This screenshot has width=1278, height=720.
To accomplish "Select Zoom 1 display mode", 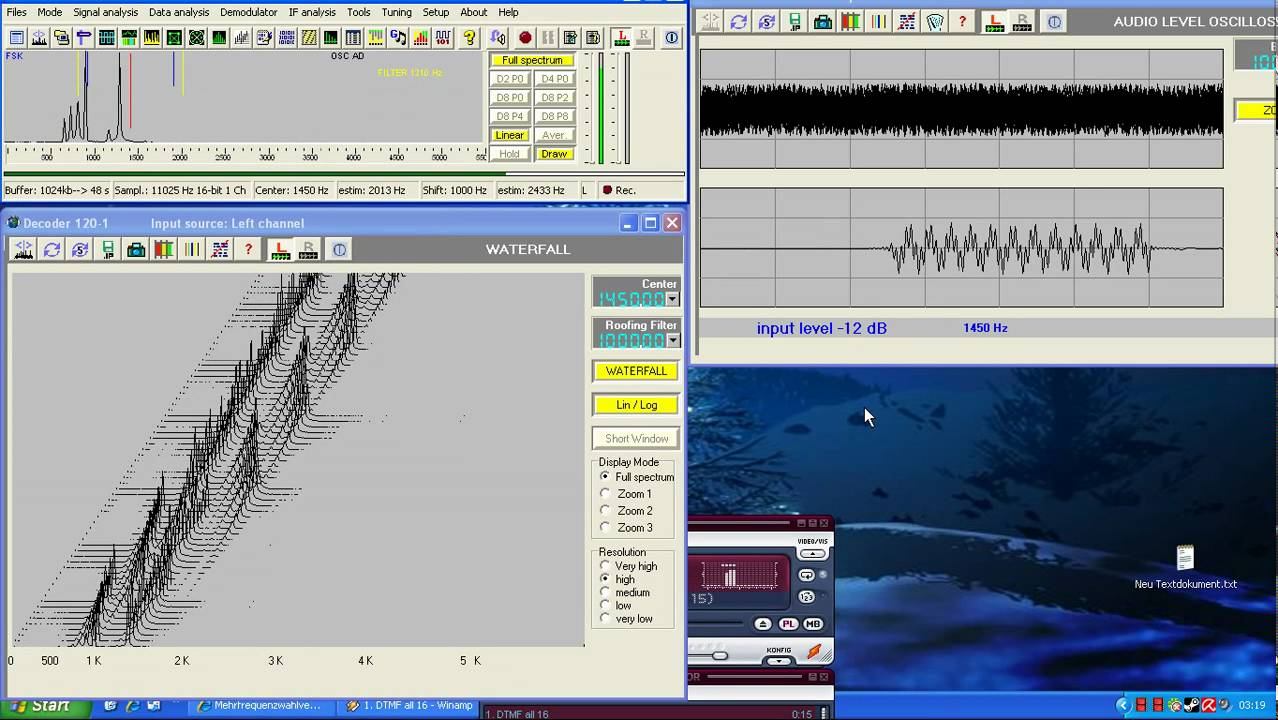I will pos(605,494).
